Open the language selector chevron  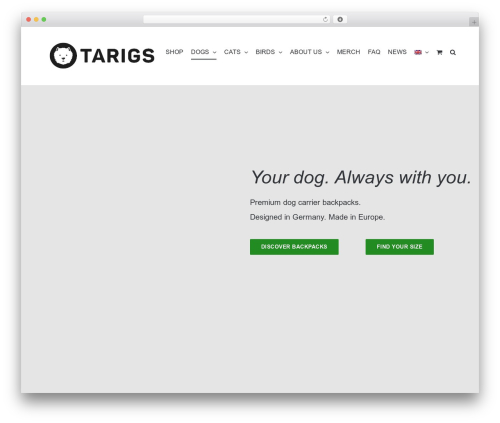pos(427,52)
